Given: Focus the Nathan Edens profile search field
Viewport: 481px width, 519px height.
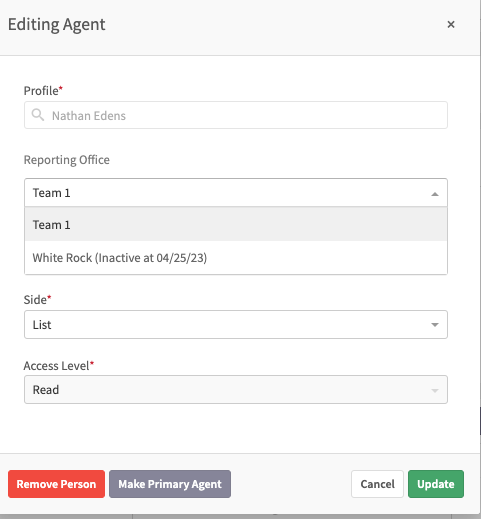Looking at the screenshot, I should pos(236,115).
